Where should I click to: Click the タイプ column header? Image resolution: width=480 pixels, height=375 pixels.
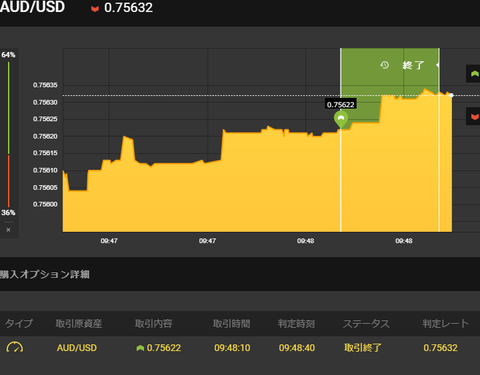pos(19,323)
